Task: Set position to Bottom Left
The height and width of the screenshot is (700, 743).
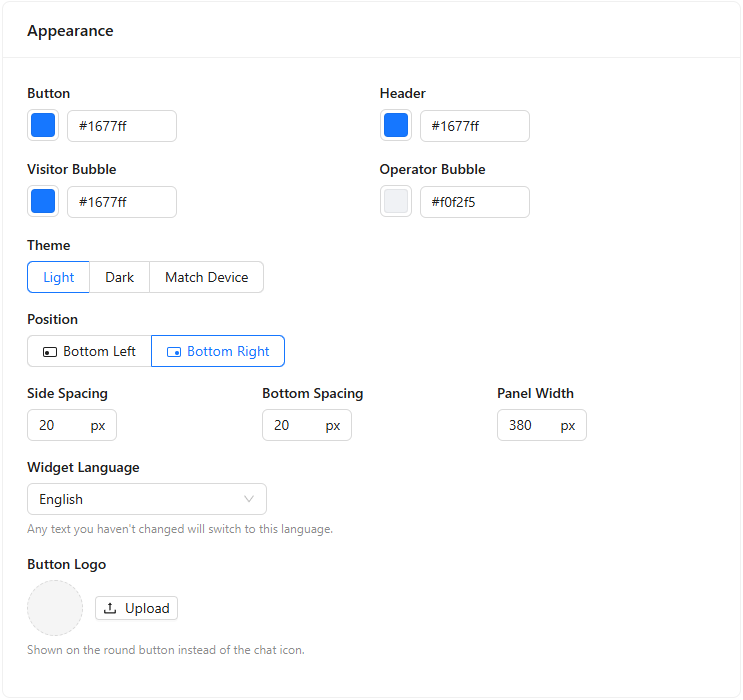Action: point(90,351)
